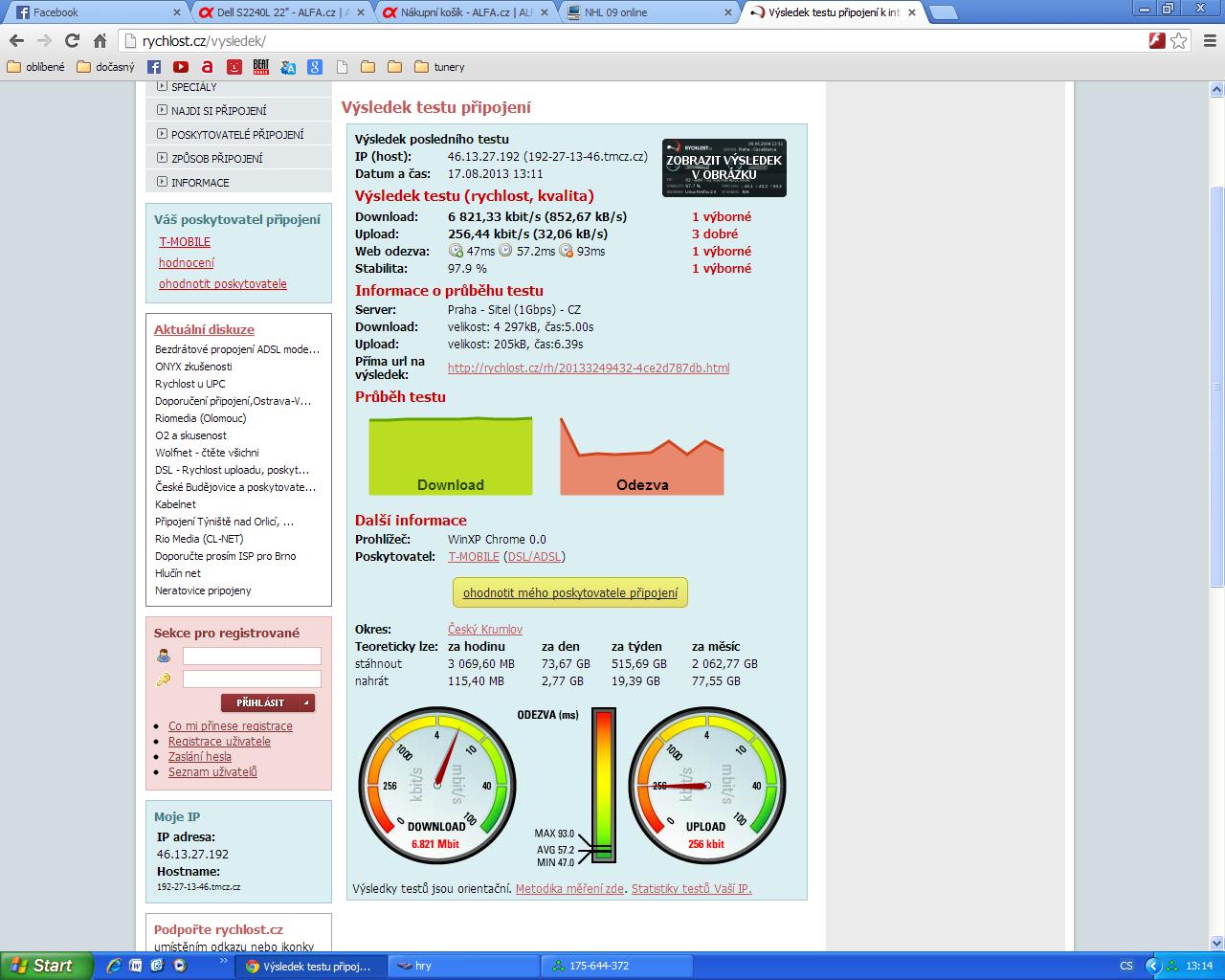The height and width of the screenshot is (980, 1225).
Task: Click the CS language indicator in tray
Action: pos(1126,966)
